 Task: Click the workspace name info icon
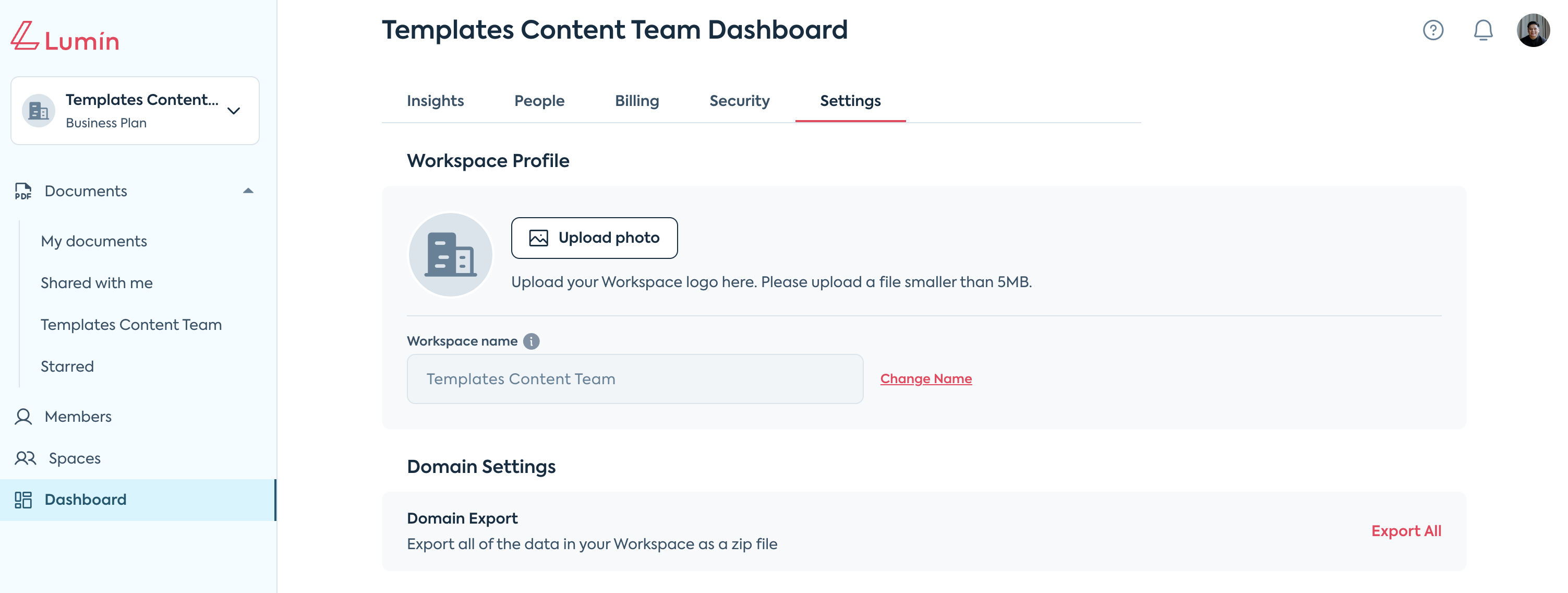tap(532, 341)
